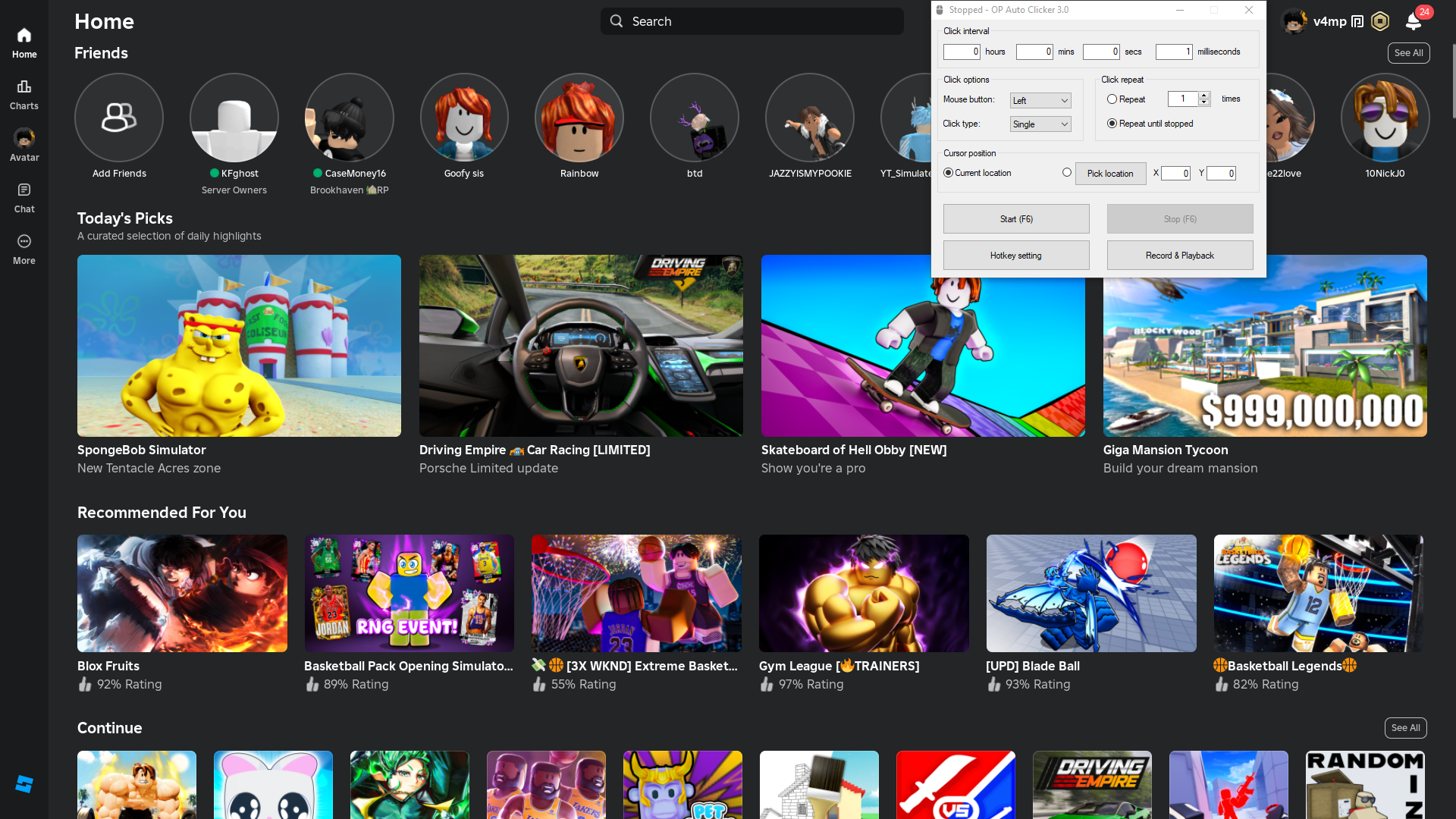Open JAZZYISMYPOOKIE friend avatar

tap(810, 118)
